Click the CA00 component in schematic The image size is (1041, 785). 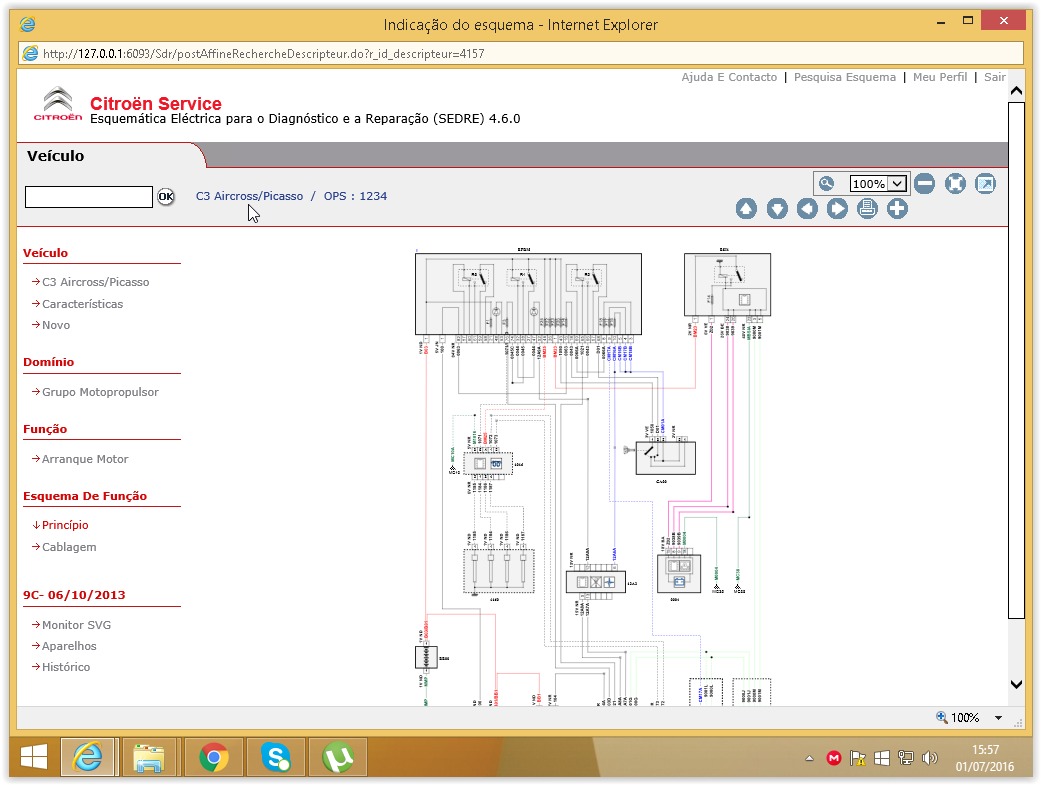[665, 458]
